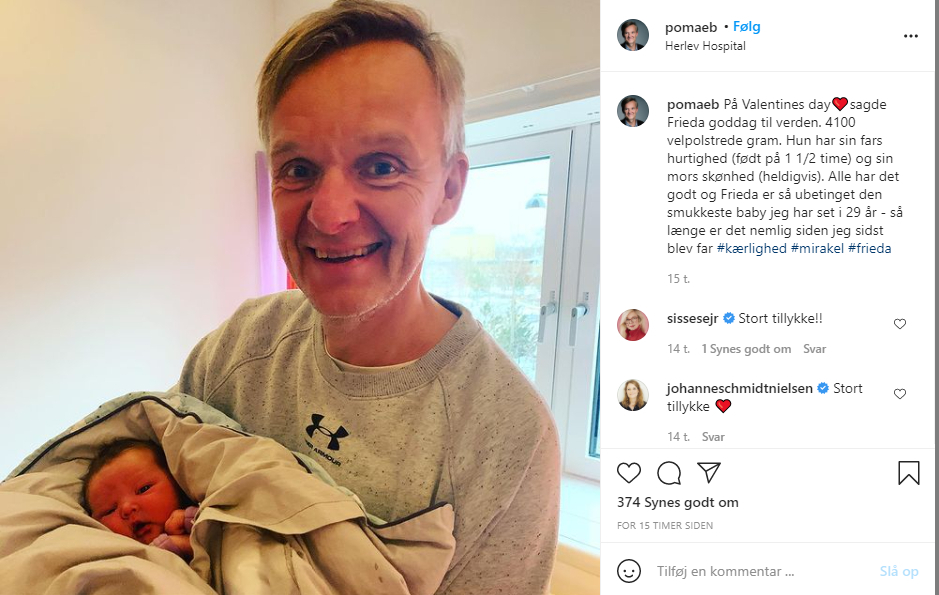Screen dimensions: 939x595
Task: Share post via paper plane icon
Action: point(709,472)
